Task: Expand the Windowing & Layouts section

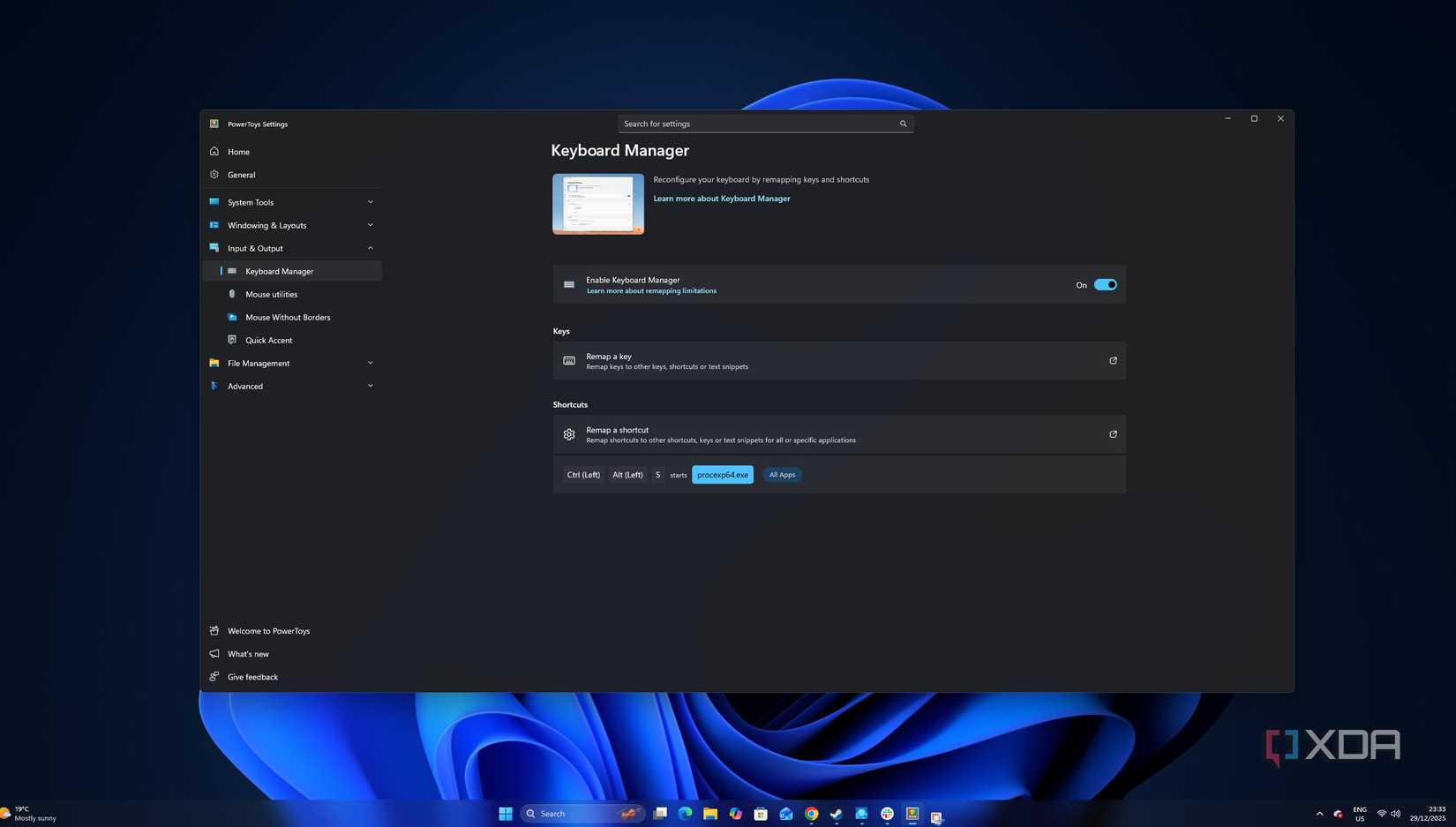Action: point(370,225)
